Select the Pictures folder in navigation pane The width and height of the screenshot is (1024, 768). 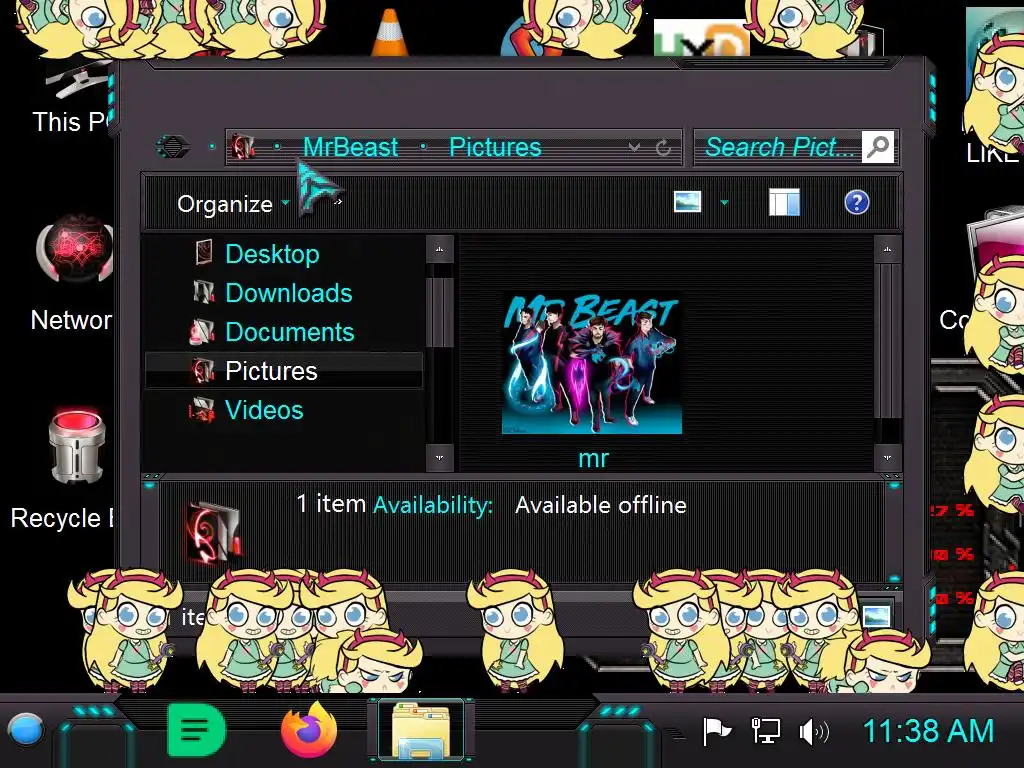283,371
